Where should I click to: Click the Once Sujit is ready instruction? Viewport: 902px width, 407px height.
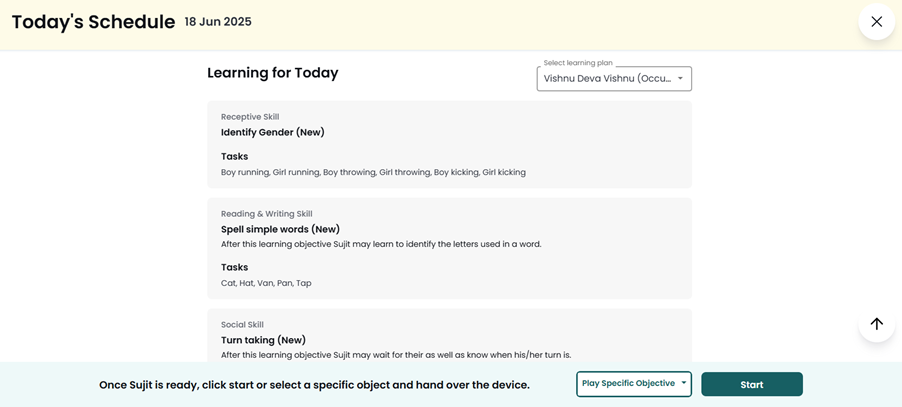point(314,385)
